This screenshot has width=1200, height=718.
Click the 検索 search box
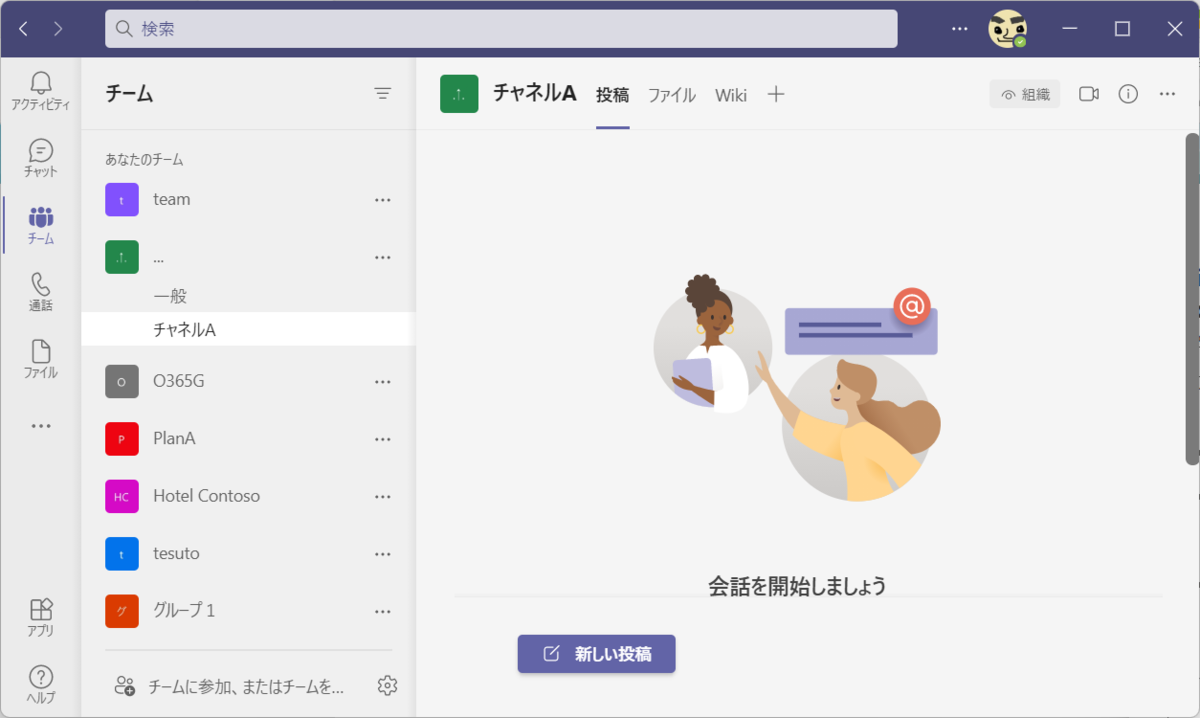click(501, 29)
